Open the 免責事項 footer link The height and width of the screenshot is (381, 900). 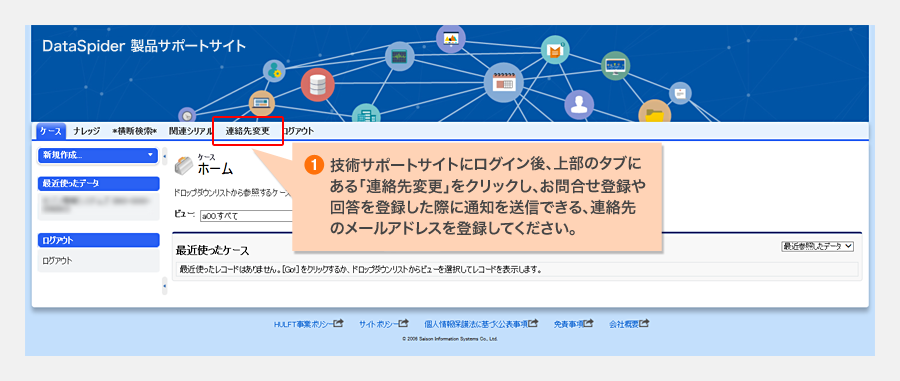coord(568,324)
